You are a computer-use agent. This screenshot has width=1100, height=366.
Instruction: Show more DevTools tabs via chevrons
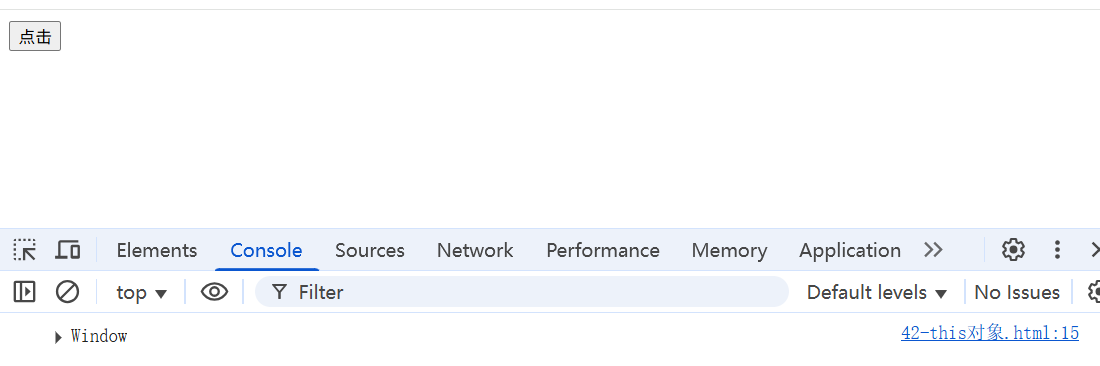tap(933, 250)
